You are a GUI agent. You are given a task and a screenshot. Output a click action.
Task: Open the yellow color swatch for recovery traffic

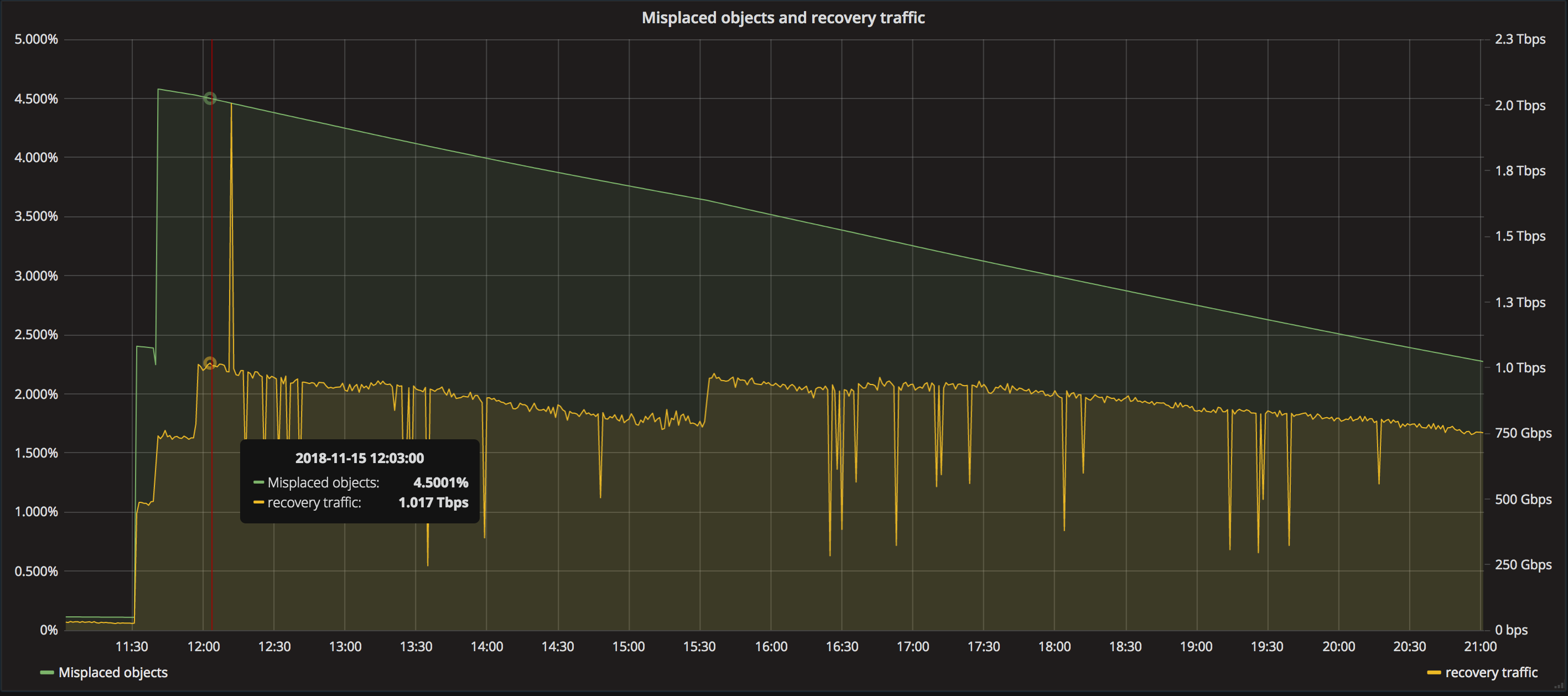coord(1434,673)
